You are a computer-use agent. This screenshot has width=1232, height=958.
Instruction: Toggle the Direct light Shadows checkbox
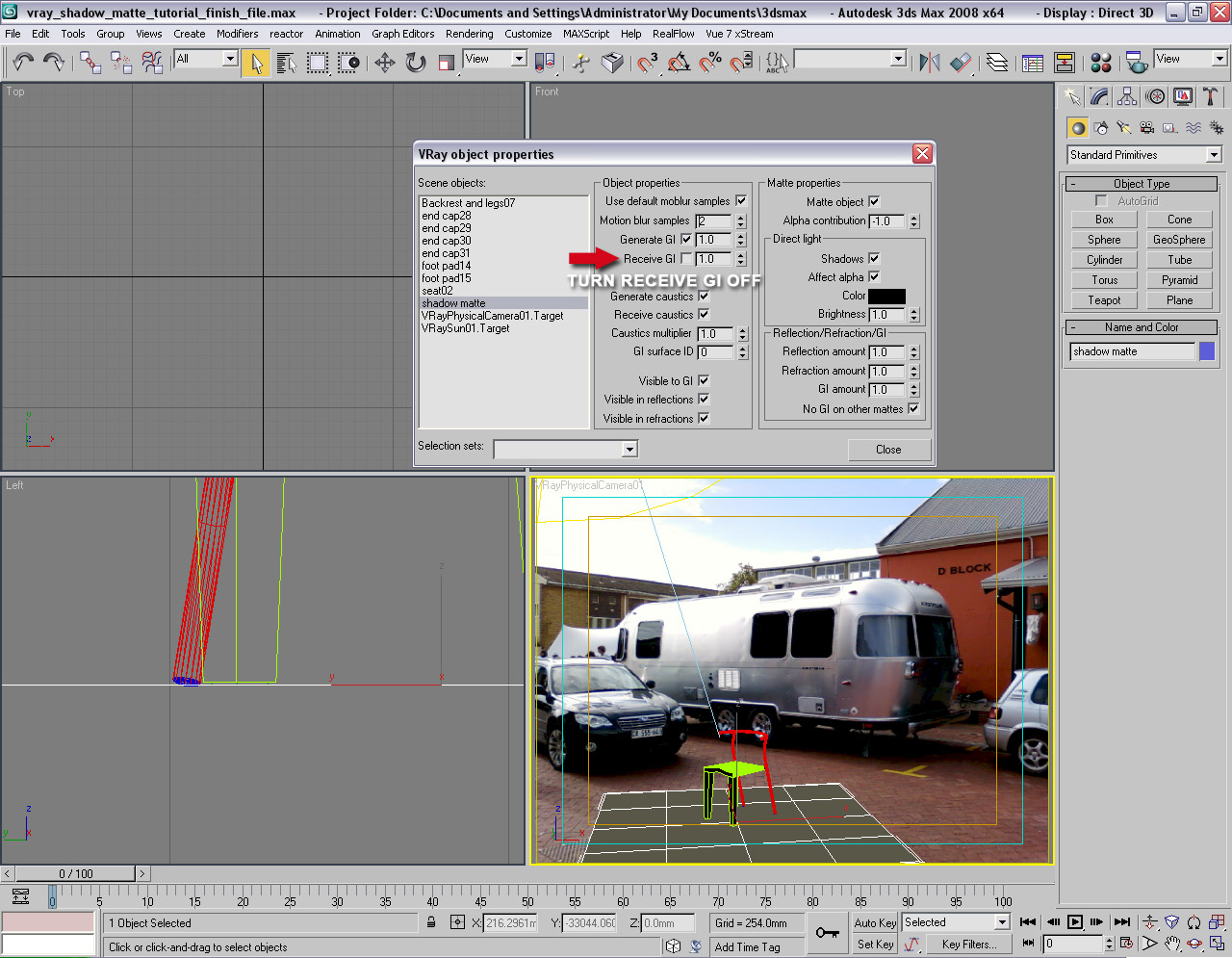874,259
